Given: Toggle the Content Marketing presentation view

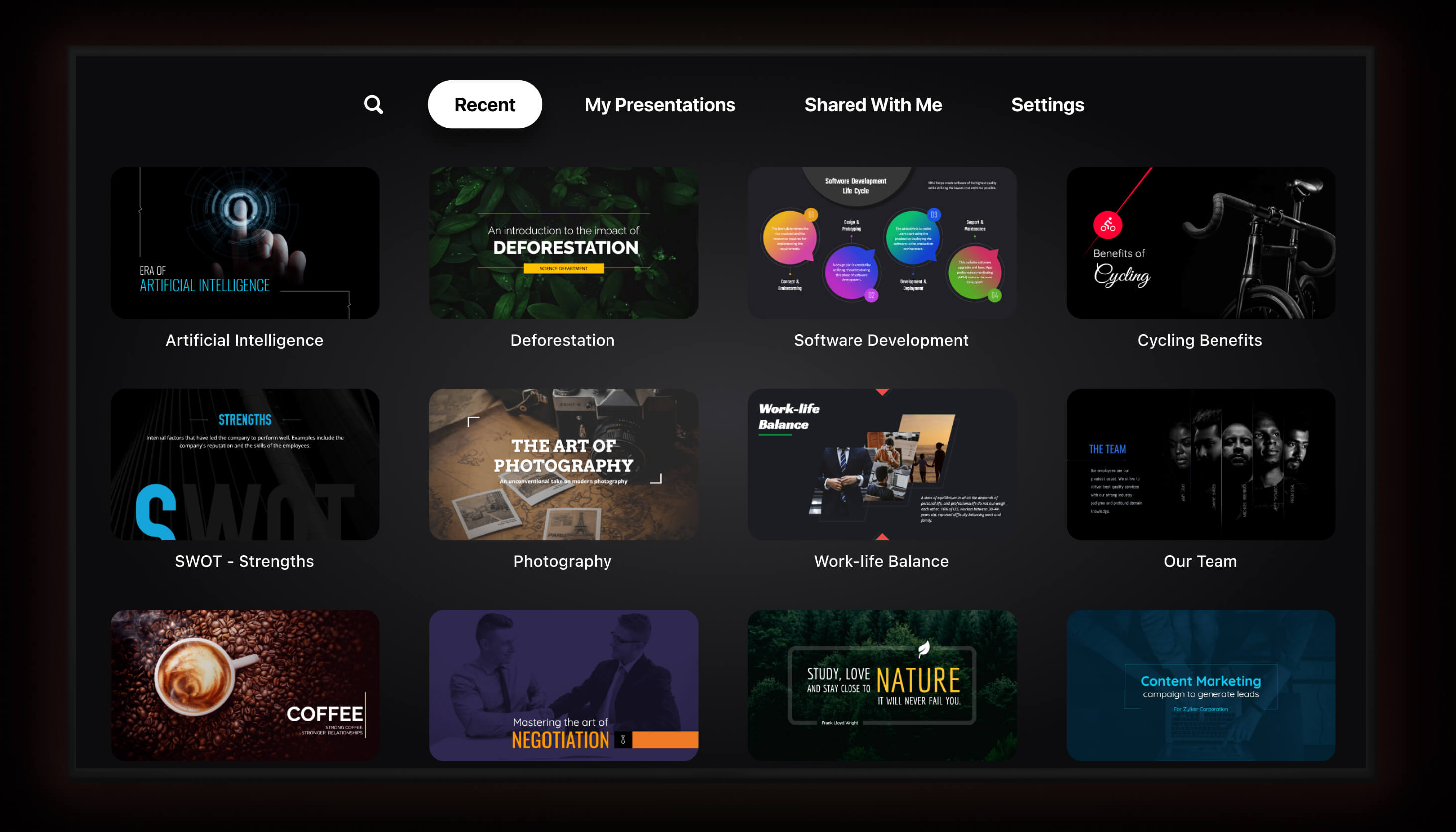Looking at the screenshot, I should (1200, 686).
